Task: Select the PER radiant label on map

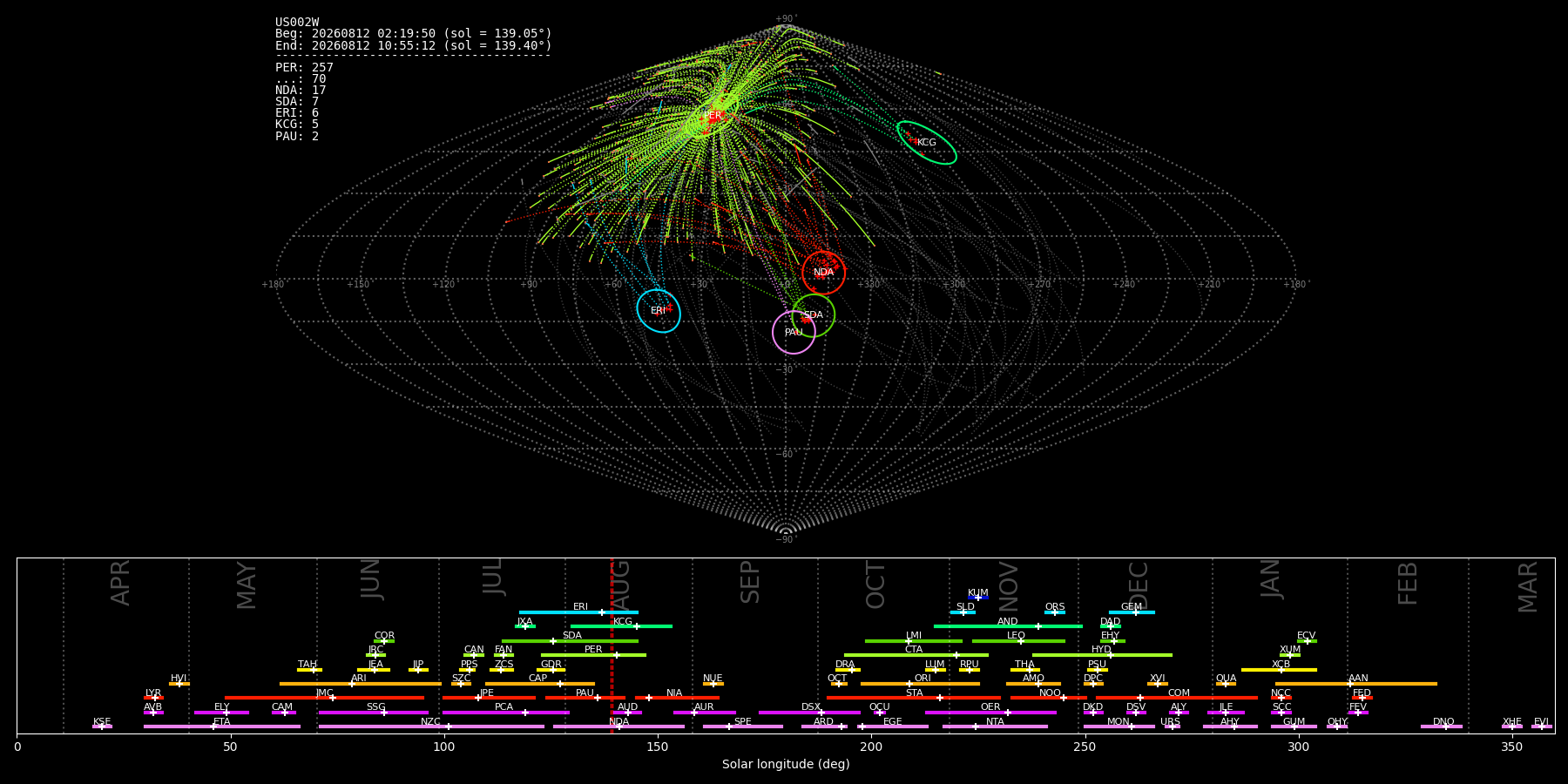Action: tap(713, 116)
